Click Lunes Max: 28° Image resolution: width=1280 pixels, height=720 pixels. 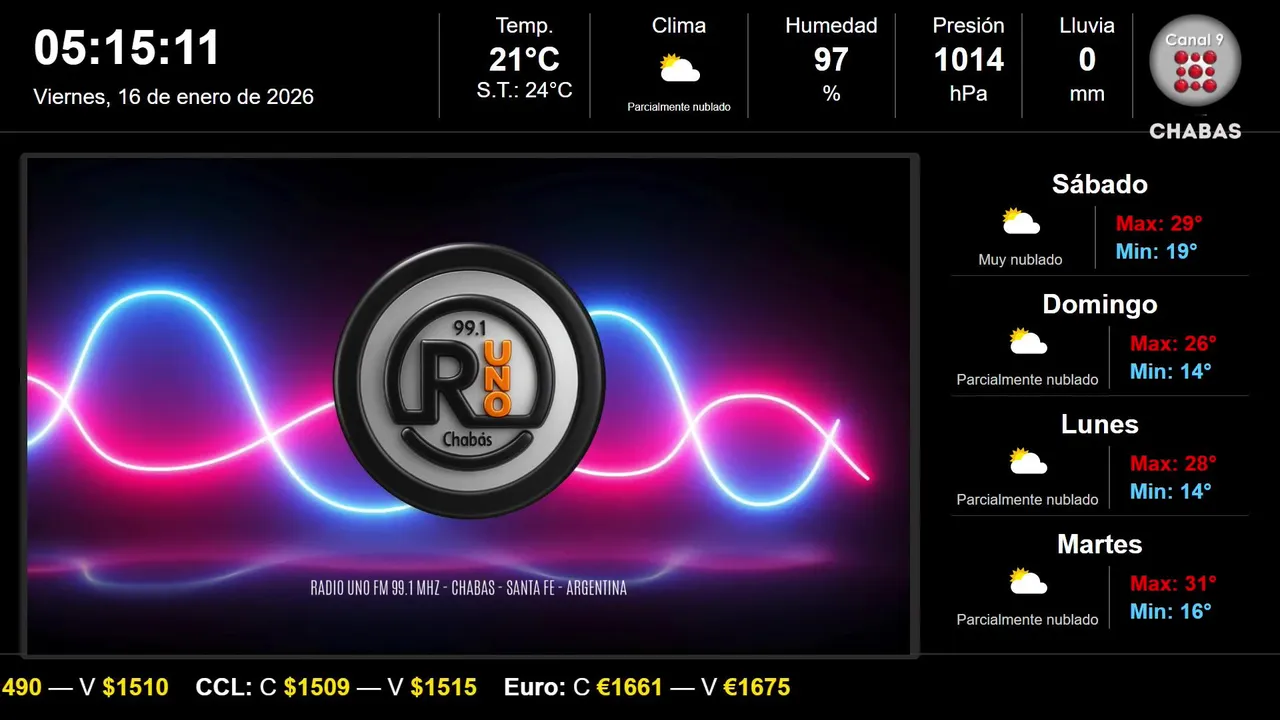[1173, 464]
